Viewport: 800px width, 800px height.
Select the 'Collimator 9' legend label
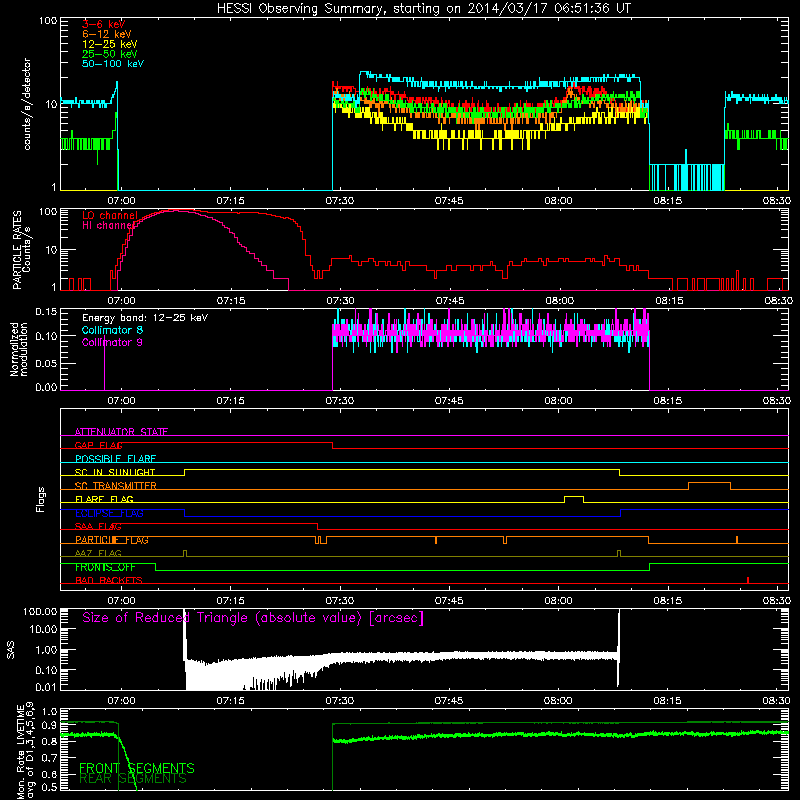(x=112, y=342)
